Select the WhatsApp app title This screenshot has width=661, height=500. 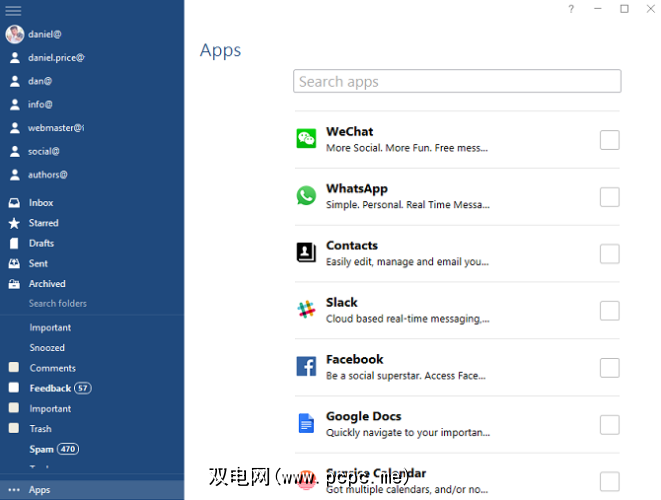pos(357,188)
